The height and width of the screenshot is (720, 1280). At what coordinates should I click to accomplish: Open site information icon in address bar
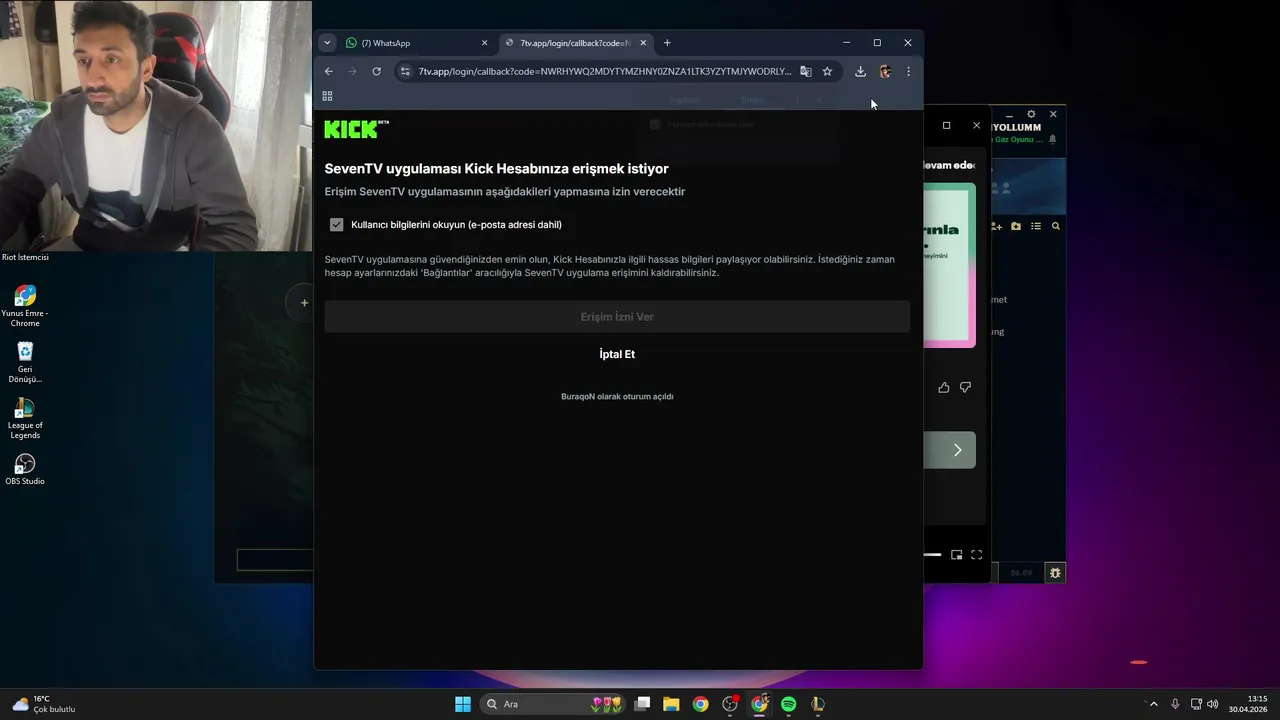click(405, 71)
